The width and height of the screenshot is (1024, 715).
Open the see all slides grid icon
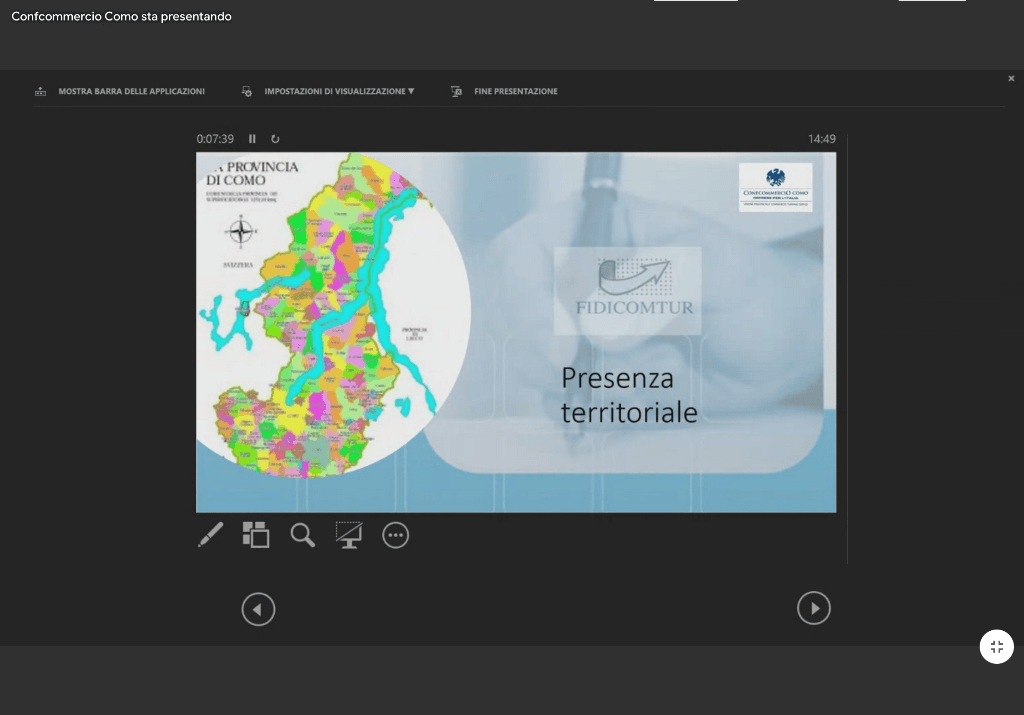click(x=256, y=535)
